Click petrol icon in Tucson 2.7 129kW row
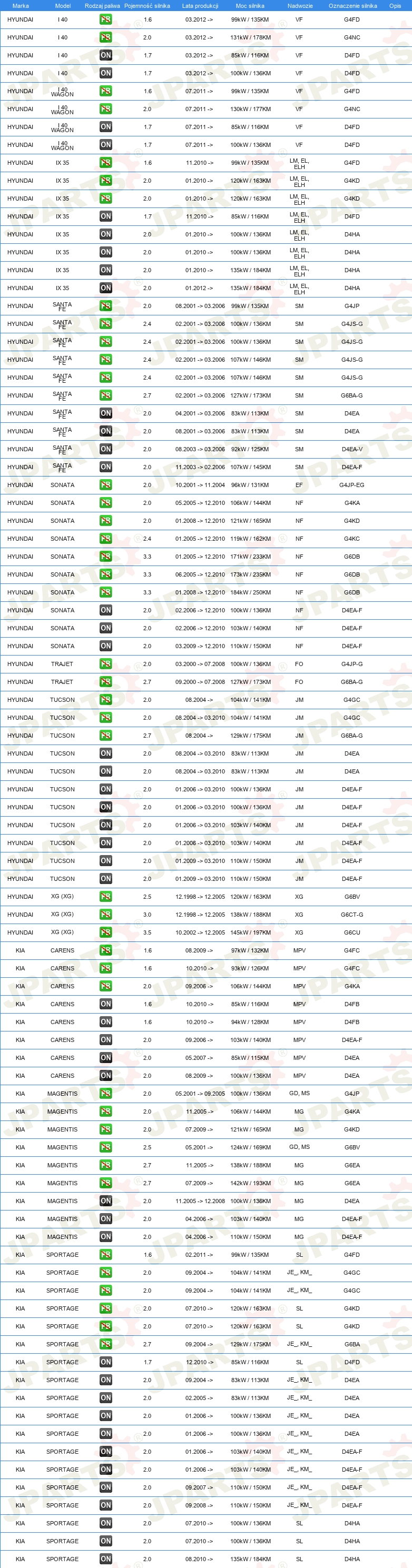The height and width of the screenshot is (1568, 412). 105,736
